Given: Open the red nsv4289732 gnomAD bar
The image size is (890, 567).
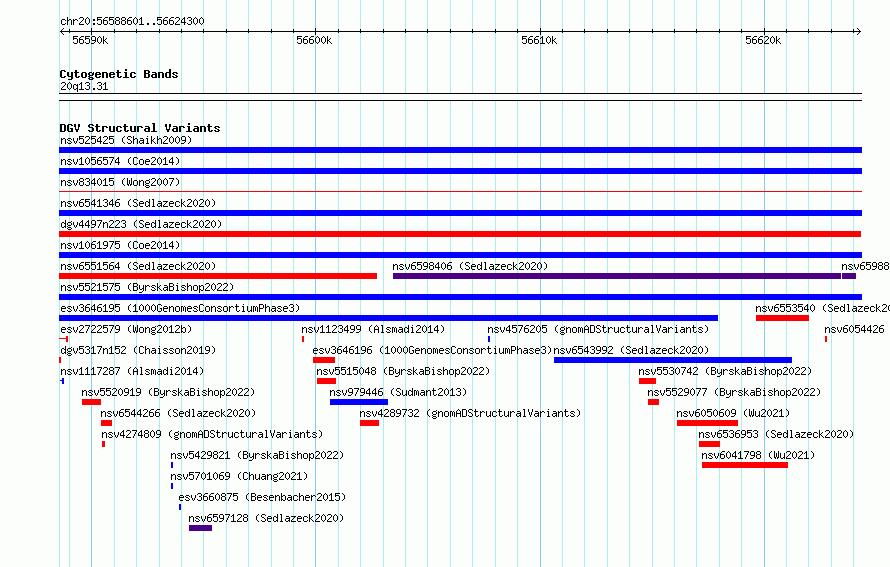Looking at the screenshot, I should 370,423.
